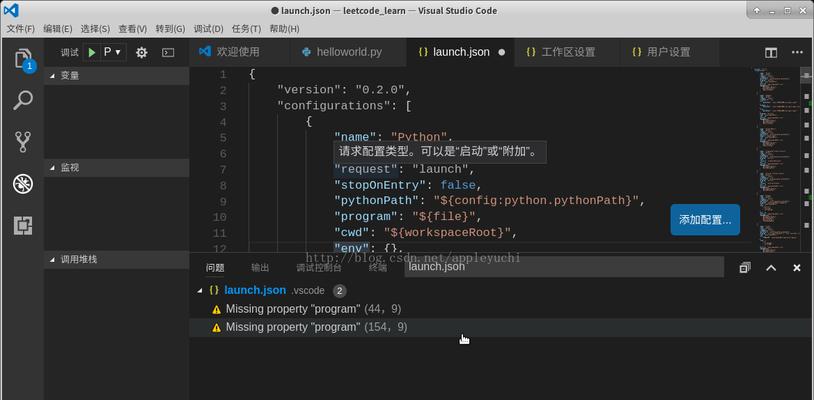
Task: Open the 编辑(E) menu
Action: pyautogui.click(x=58, y=29)
